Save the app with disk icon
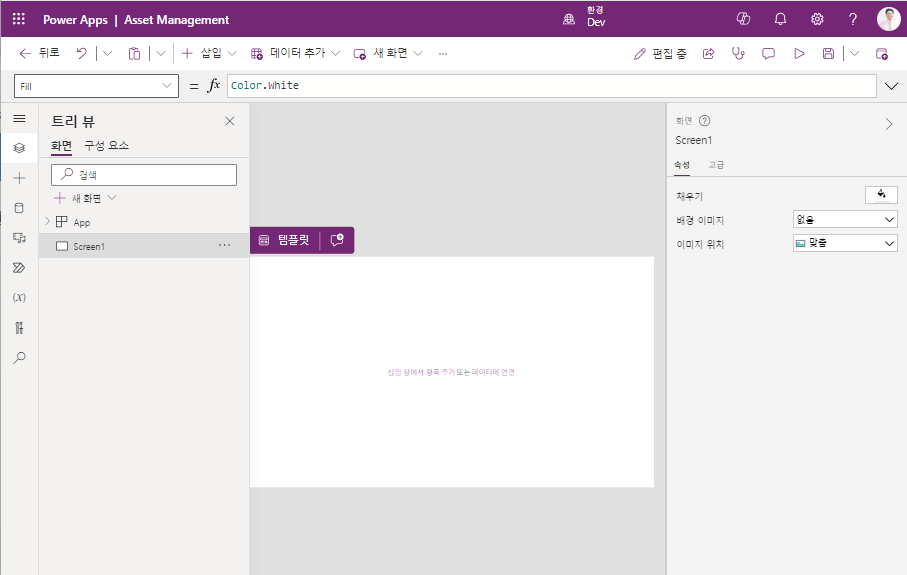Viewport: 907px width, 575px height. [828, 53]
